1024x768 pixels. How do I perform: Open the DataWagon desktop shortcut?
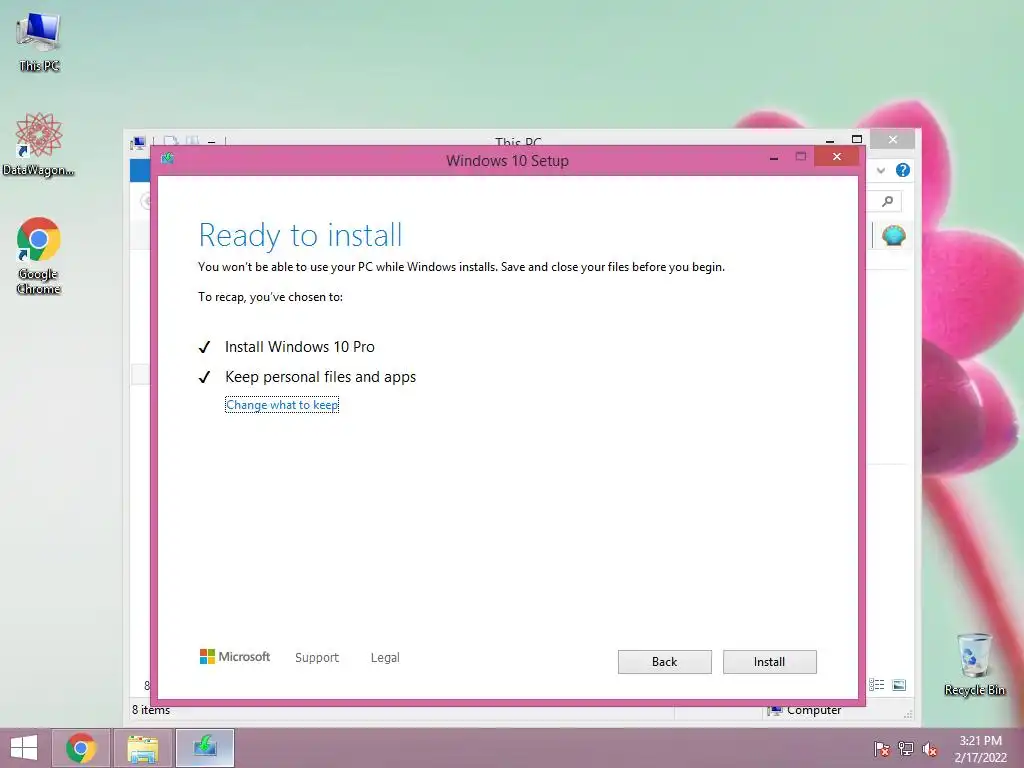(39, 144)
